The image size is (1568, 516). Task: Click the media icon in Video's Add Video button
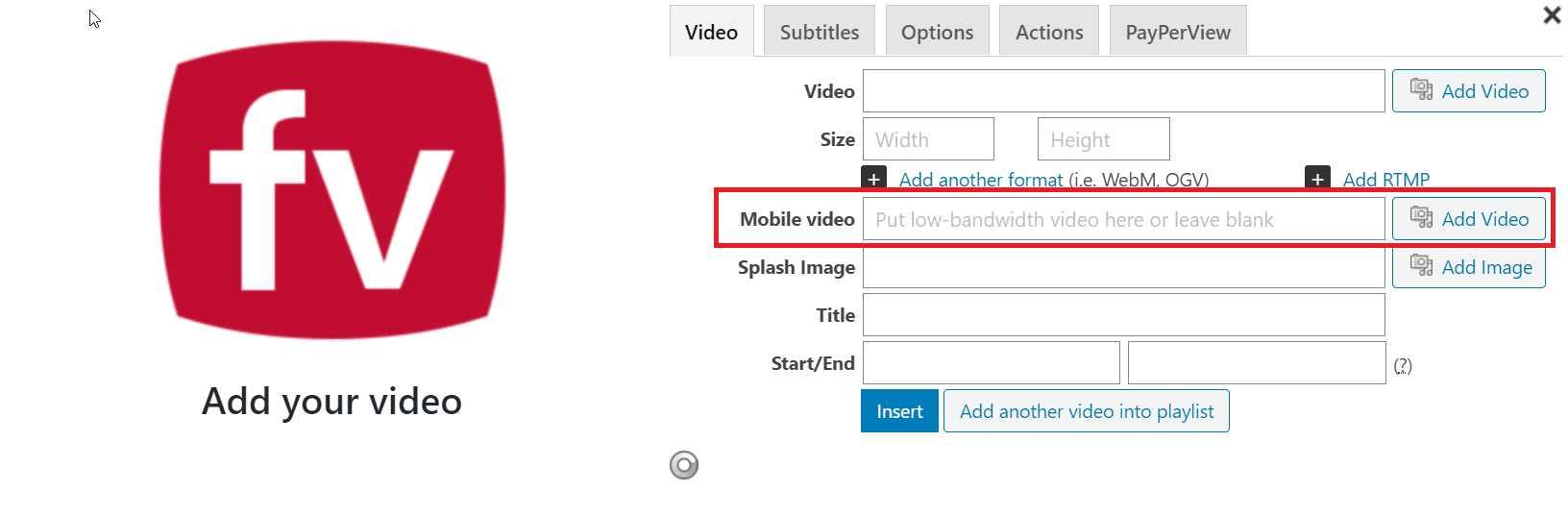[x=1421, y=89]
